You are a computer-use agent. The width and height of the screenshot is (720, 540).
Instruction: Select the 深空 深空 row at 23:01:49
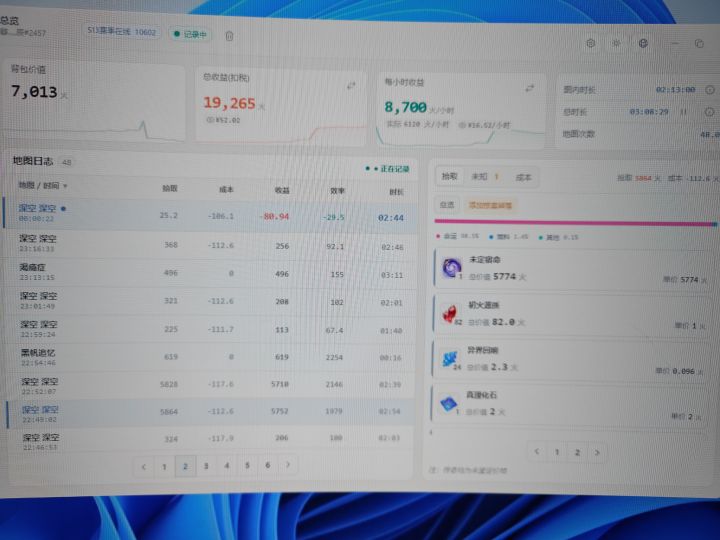tap(209, 301)
